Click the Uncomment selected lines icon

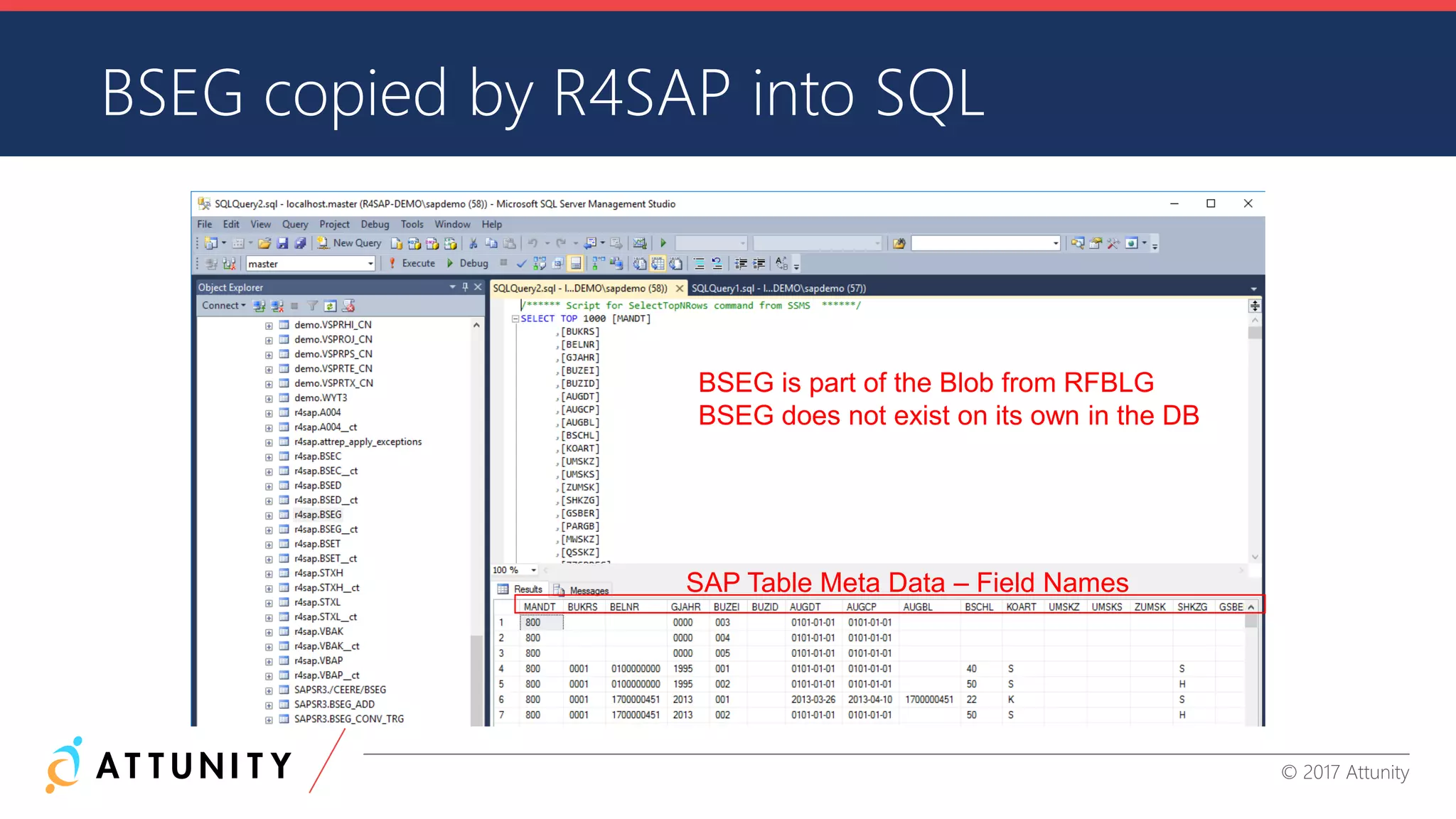click(717, 264)
